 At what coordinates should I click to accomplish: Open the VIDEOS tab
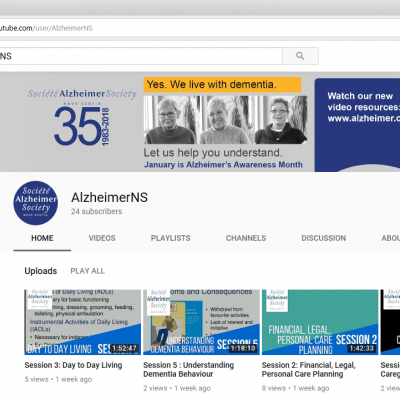coord(102,238)
